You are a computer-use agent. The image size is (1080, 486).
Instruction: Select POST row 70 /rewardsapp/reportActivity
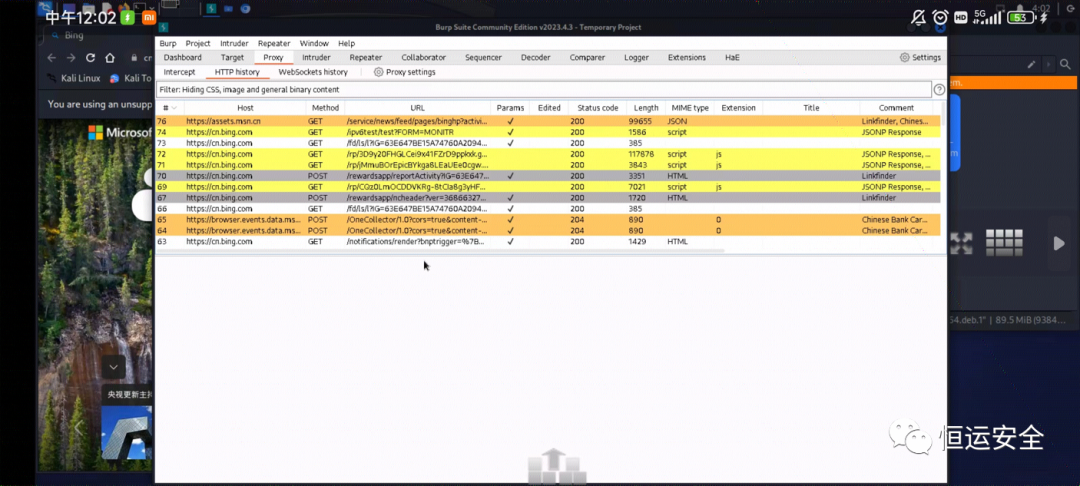[548, 176]
